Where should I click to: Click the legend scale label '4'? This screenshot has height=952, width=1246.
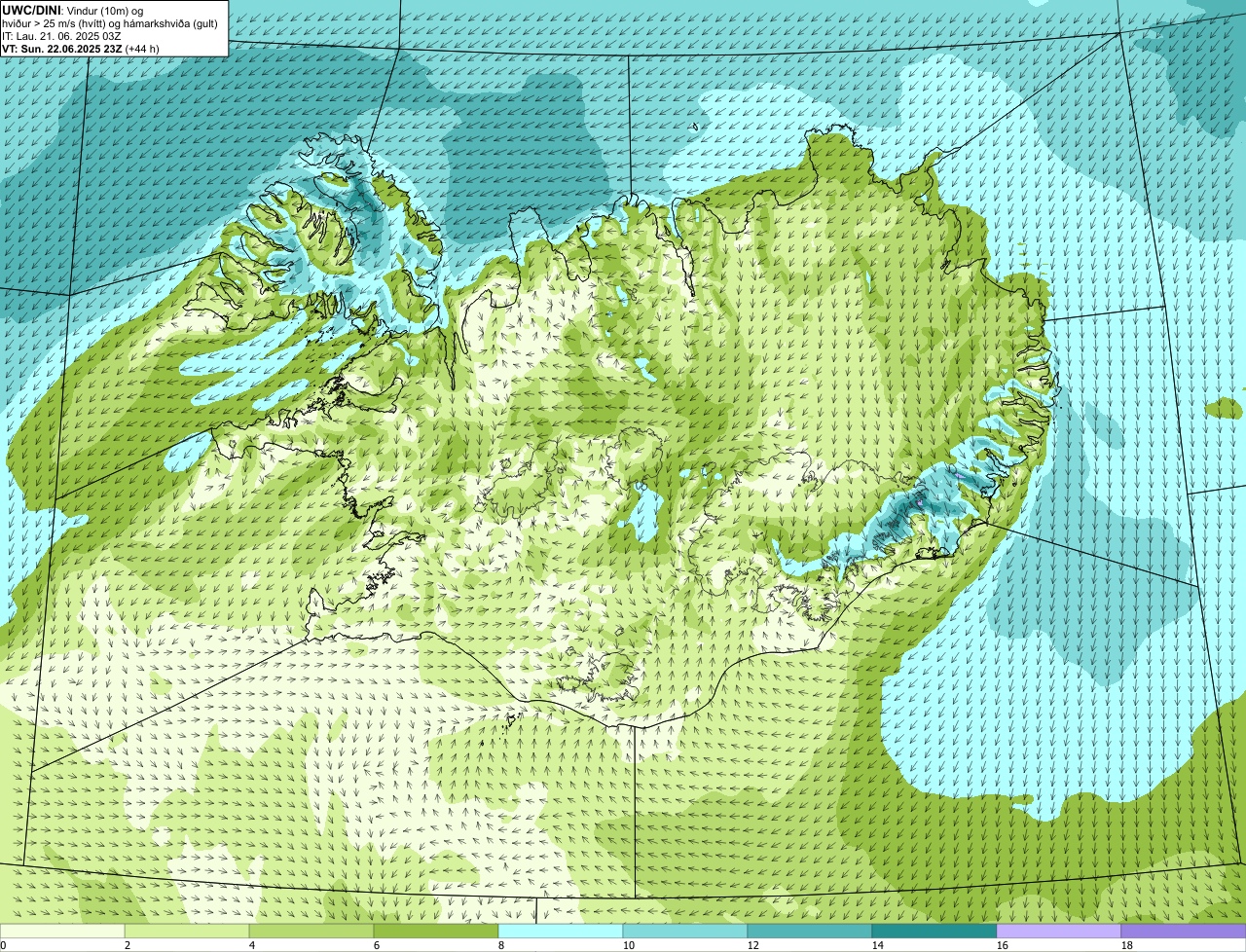(252, 945)
